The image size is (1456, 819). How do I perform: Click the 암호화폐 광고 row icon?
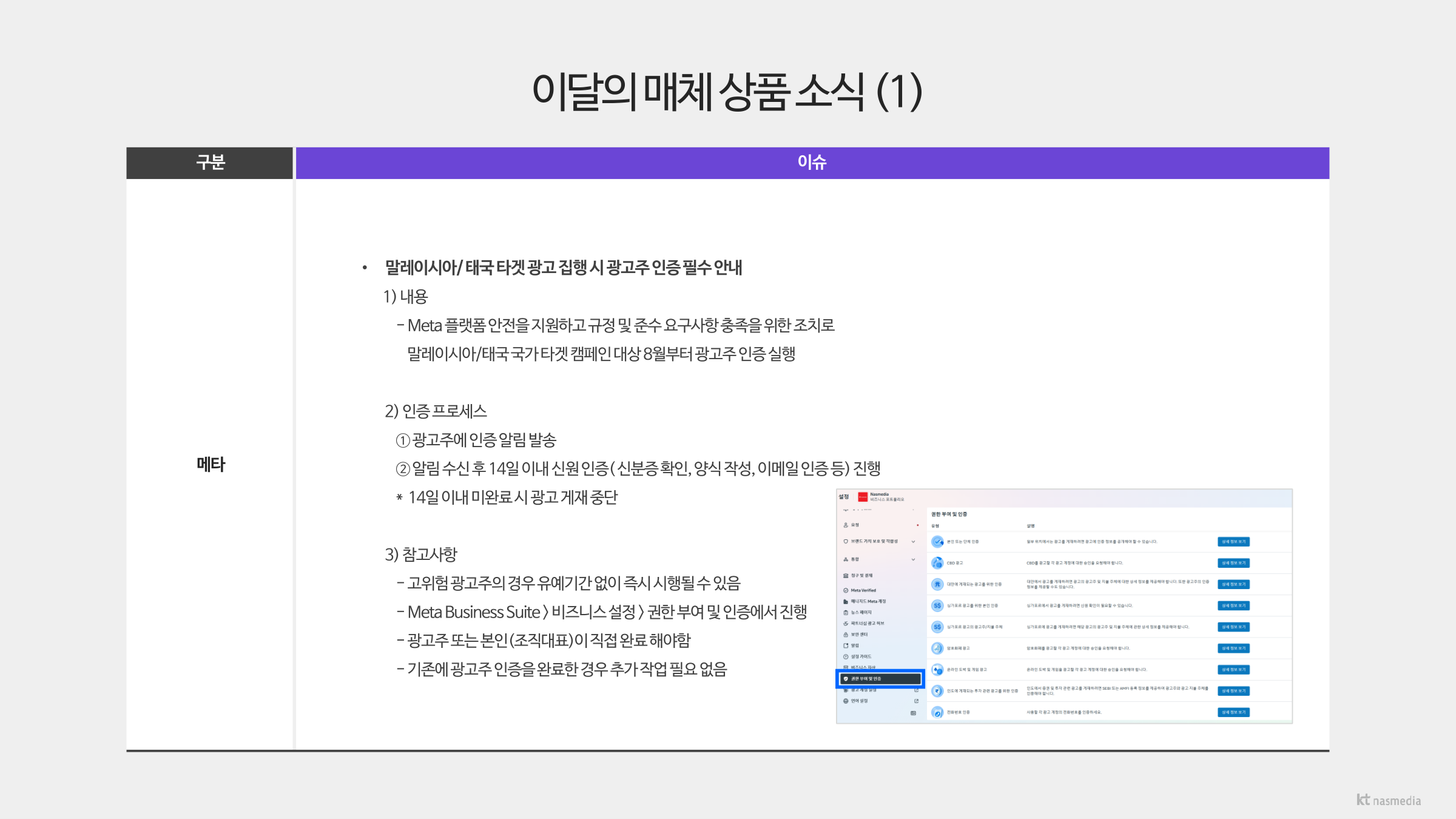point(937,649)
